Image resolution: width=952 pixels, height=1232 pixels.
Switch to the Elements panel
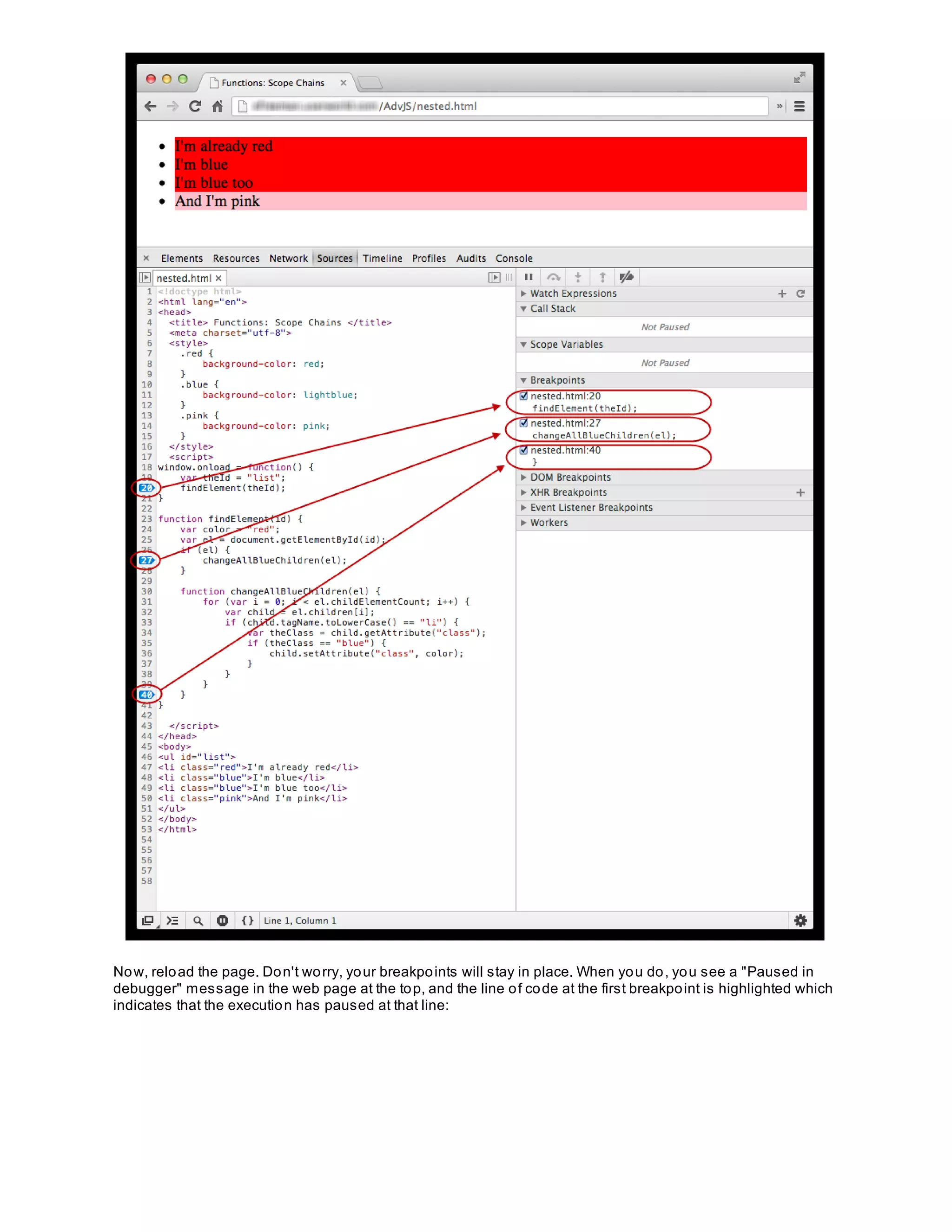coord(182,258)
